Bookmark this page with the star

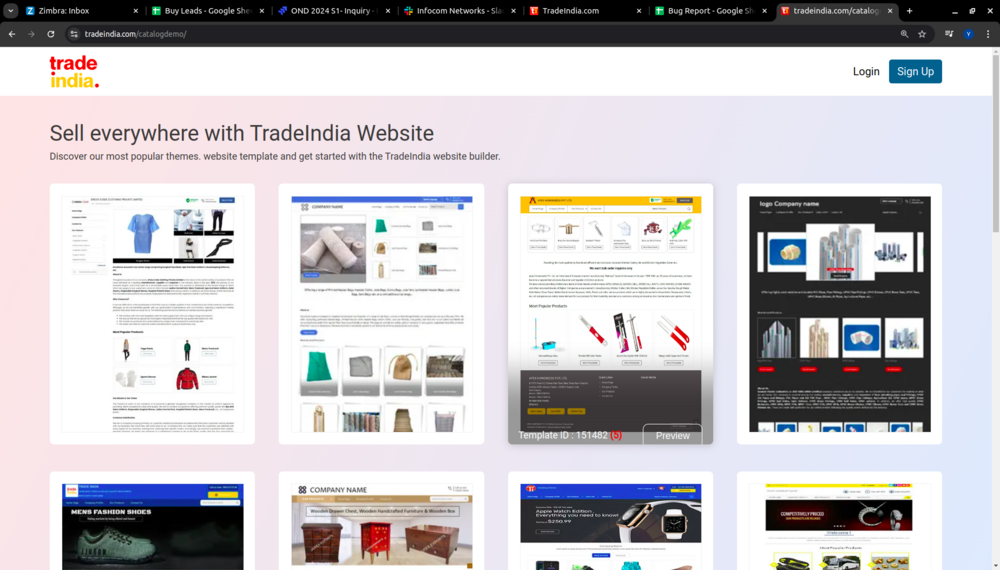(922, 34)
